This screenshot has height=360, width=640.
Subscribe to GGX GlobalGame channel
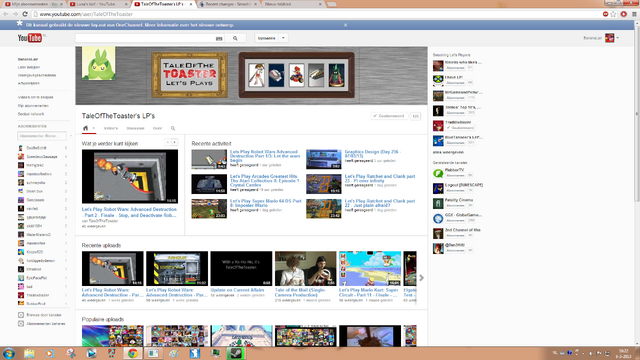(x=455, y=220)
